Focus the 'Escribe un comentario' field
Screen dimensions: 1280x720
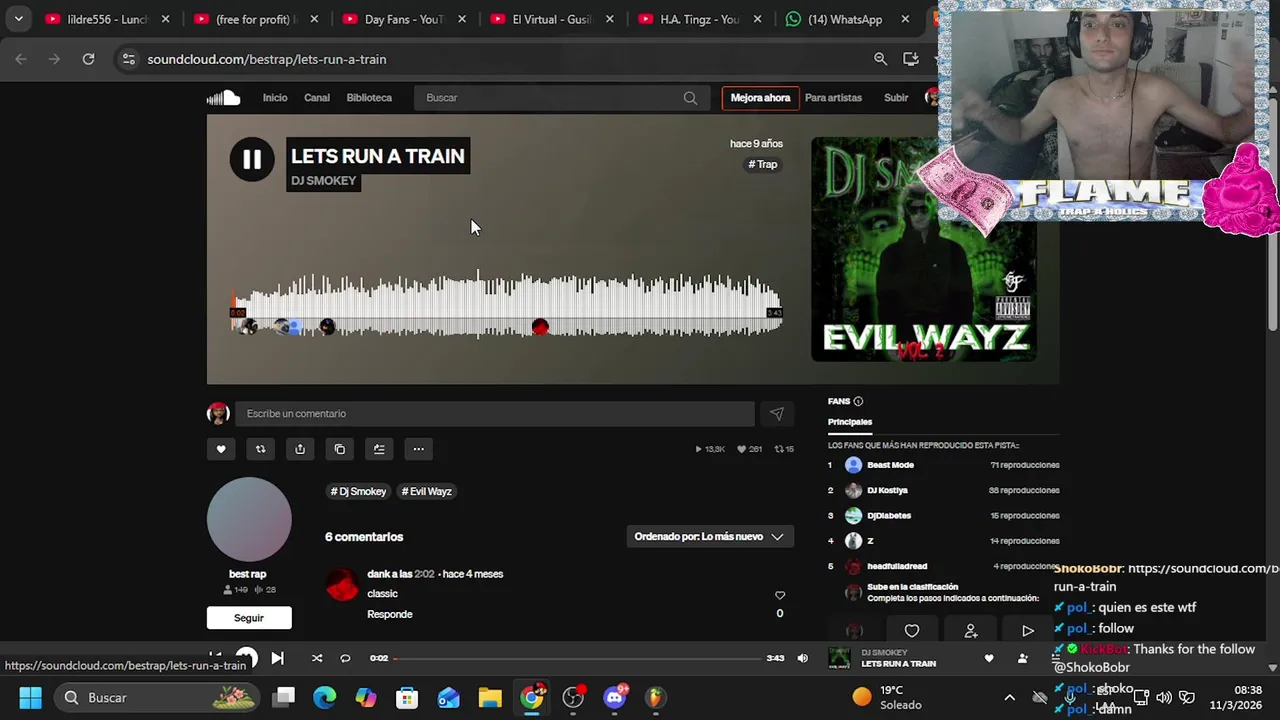point(495,414)
